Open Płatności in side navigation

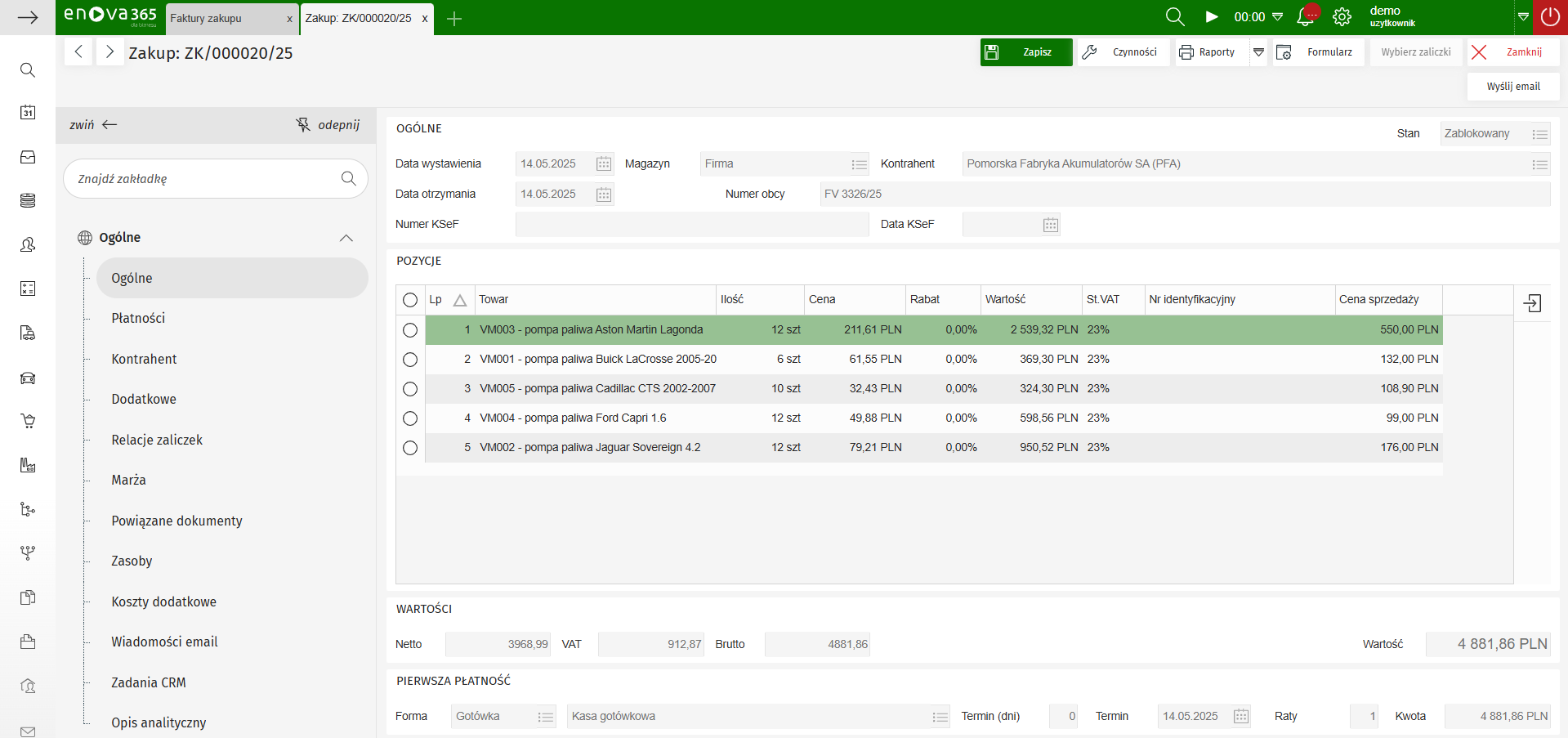click(138, 318)
